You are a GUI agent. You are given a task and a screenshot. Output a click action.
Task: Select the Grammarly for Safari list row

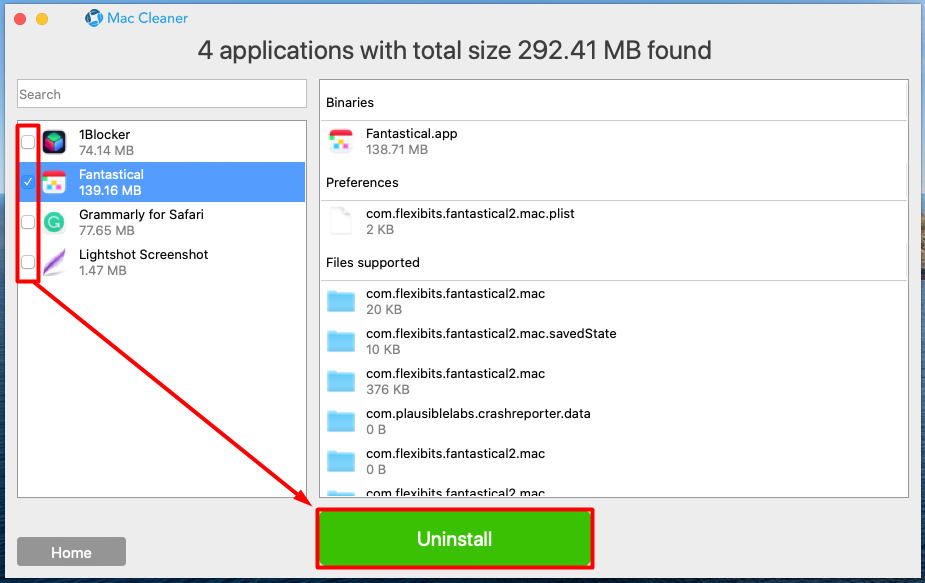point(162,222)
